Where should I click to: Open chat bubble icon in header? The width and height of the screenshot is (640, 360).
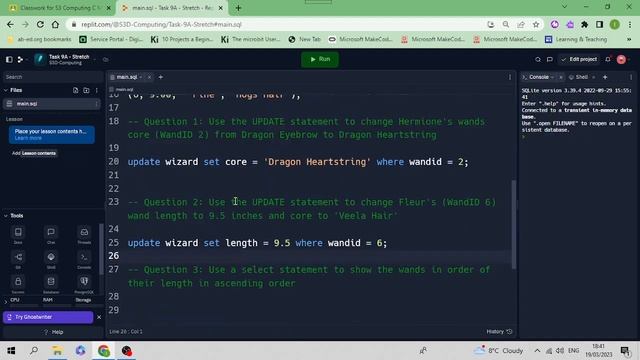coord(550,60)
